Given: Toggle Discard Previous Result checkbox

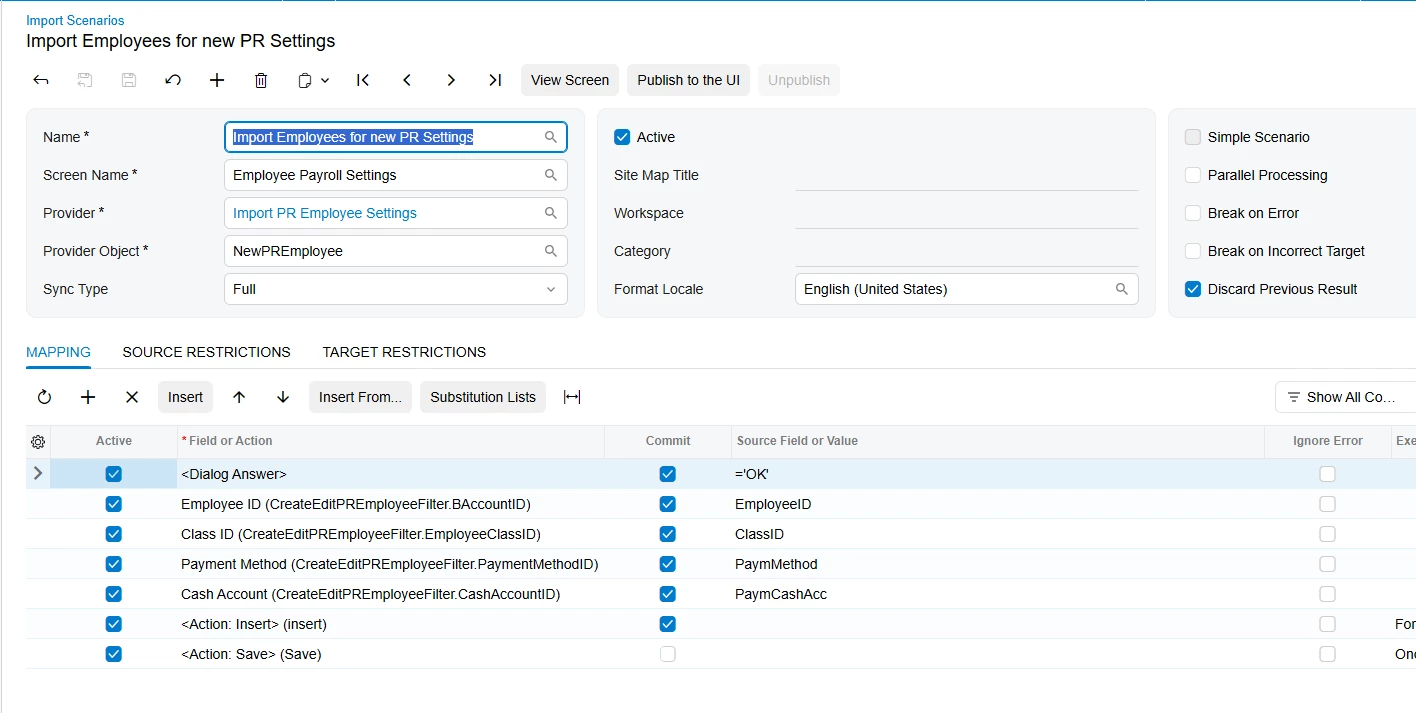Looking at the screenshot, I should pos(1193,289).
